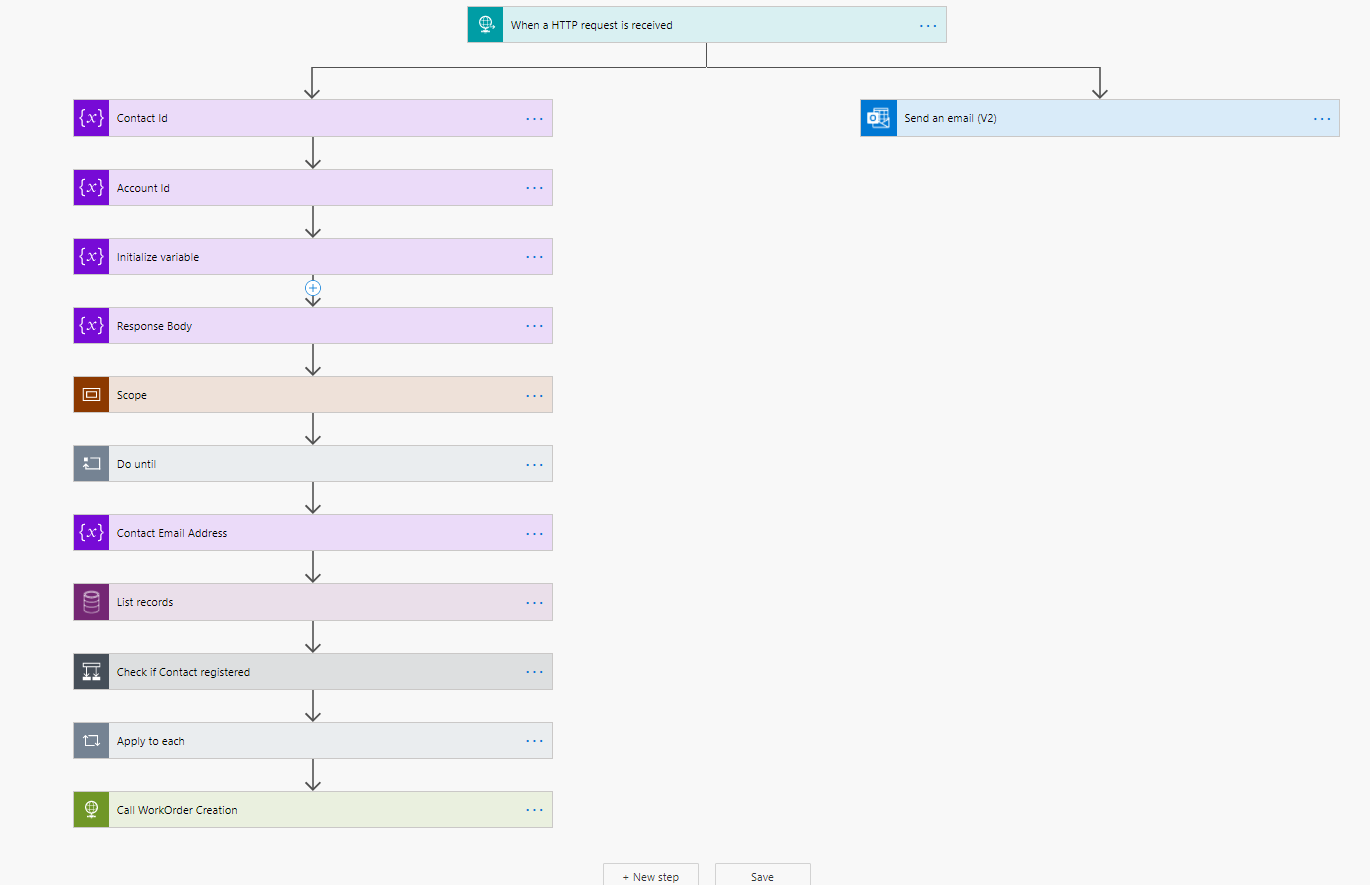1370x885 pixels.
Task: Click the List records database icon
Action: (91, 602)
